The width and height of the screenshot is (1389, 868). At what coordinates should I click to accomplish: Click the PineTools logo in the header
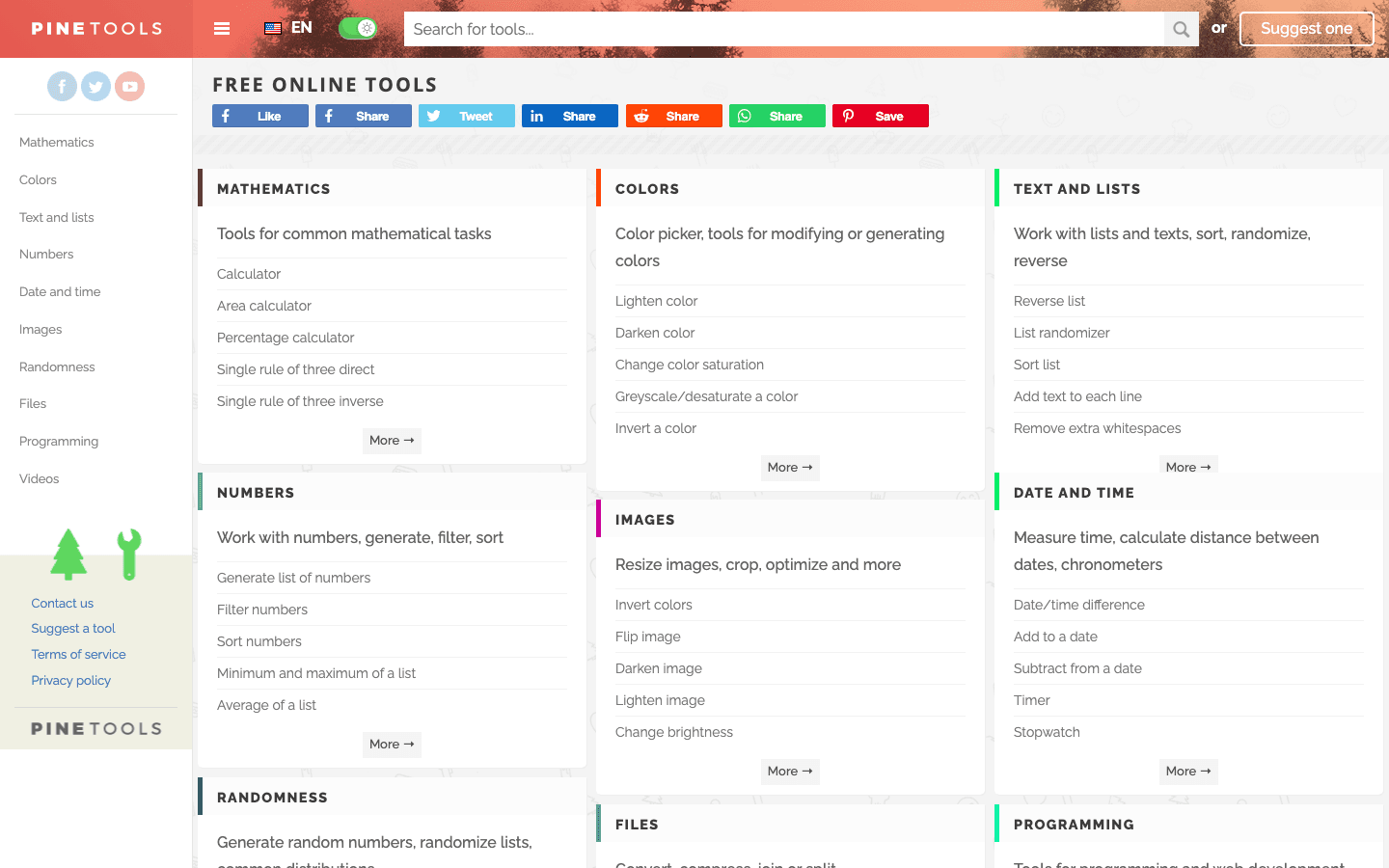tap(95, 28)
